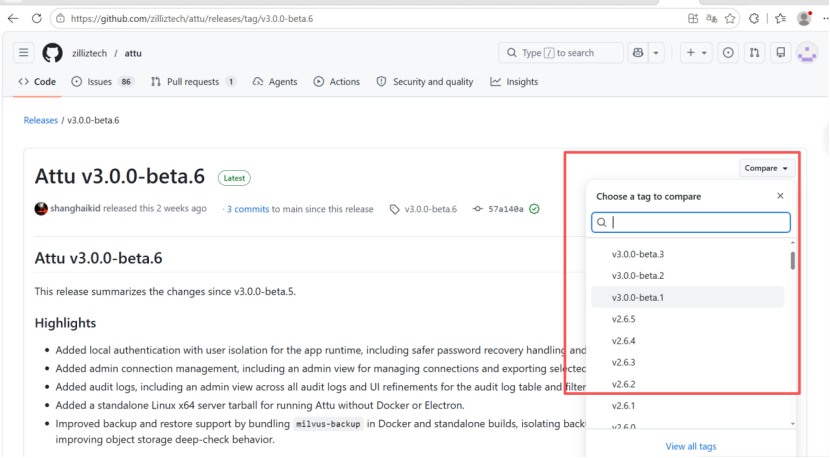
Task: Select tag v3.0.0-beta.3 from list
Action: tap(687, 254)
